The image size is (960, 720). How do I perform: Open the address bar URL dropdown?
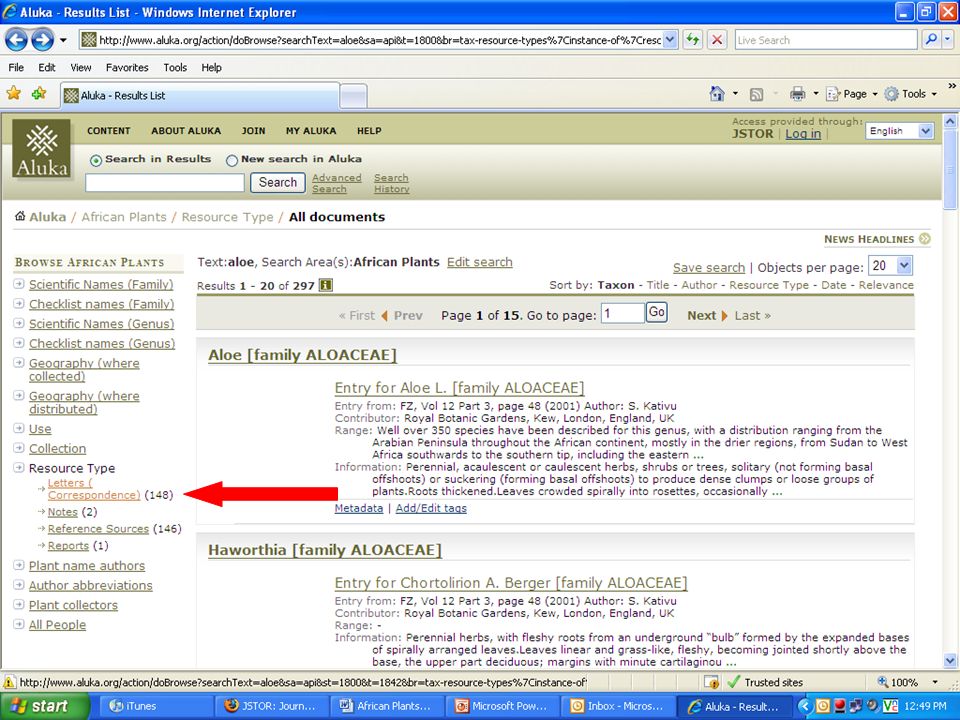[x=670, y=40]
